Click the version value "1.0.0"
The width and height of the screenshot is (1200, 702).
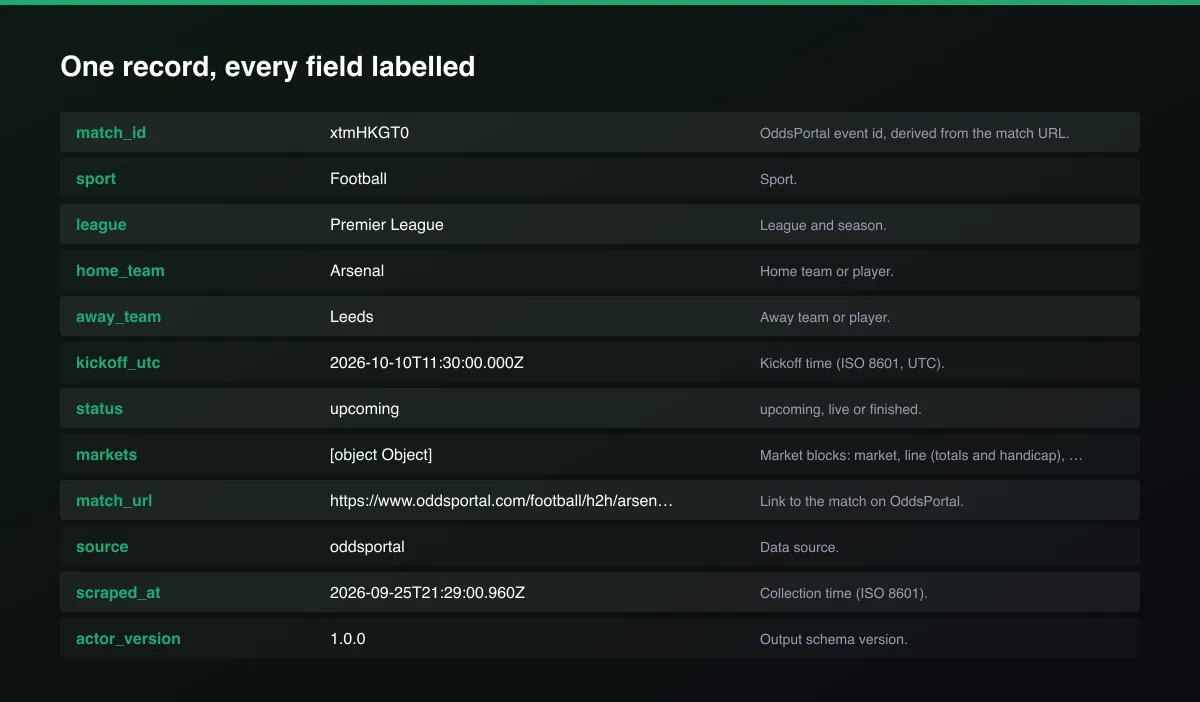tap(348, 639)
